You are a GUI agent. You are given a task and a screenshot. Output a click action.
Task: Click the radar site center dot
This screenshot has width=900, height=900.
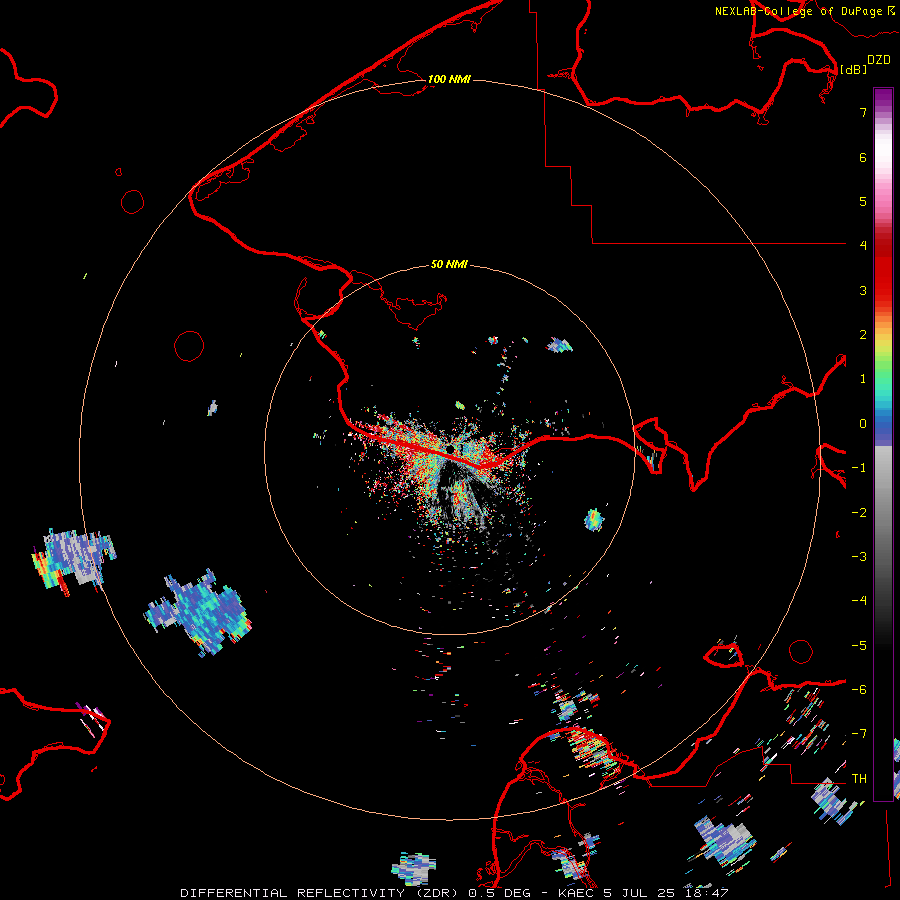451,449
